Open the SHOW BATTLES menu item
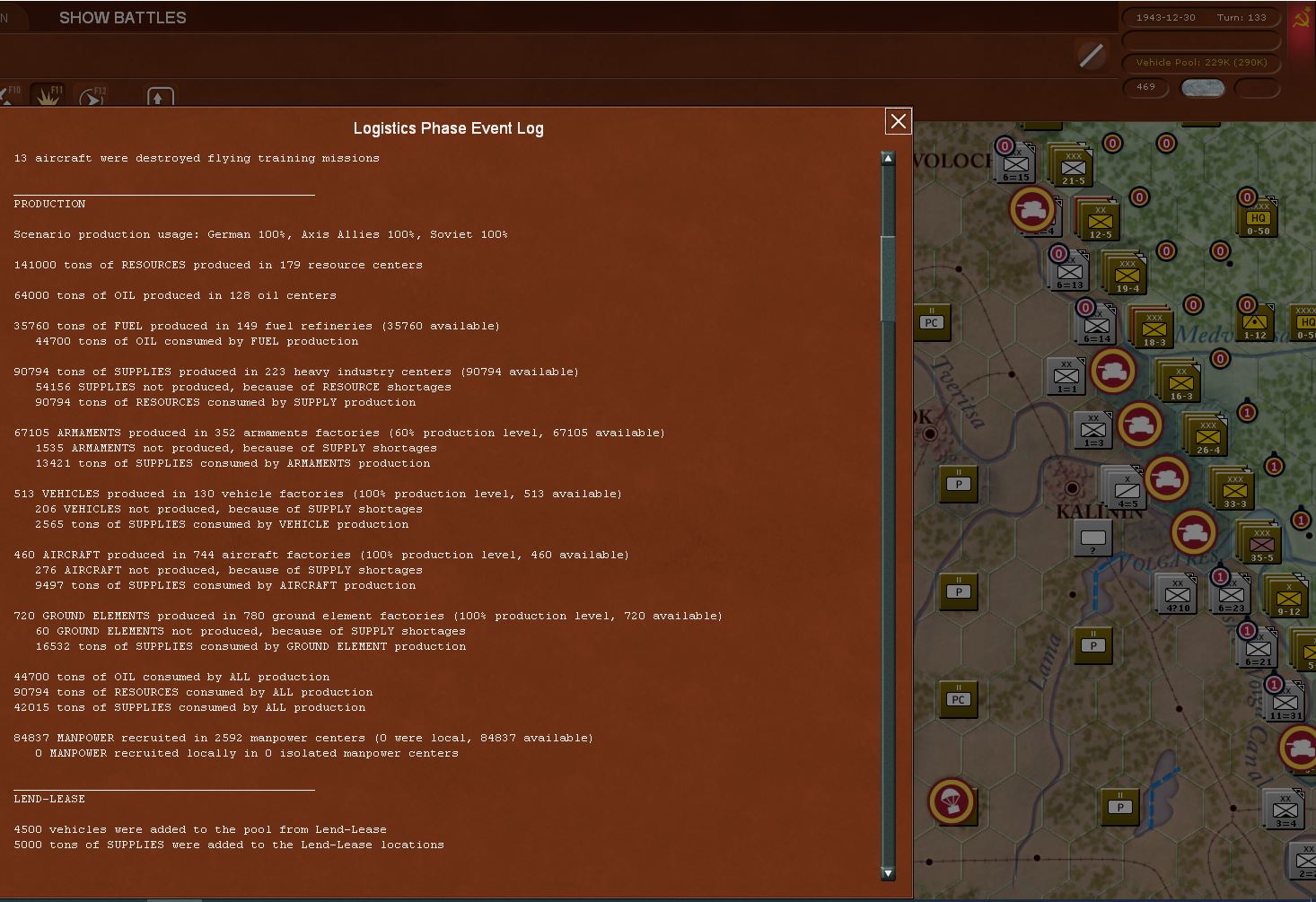Image resolution: width=1316 pixels, height=902 pixels. tap(123, 18)
